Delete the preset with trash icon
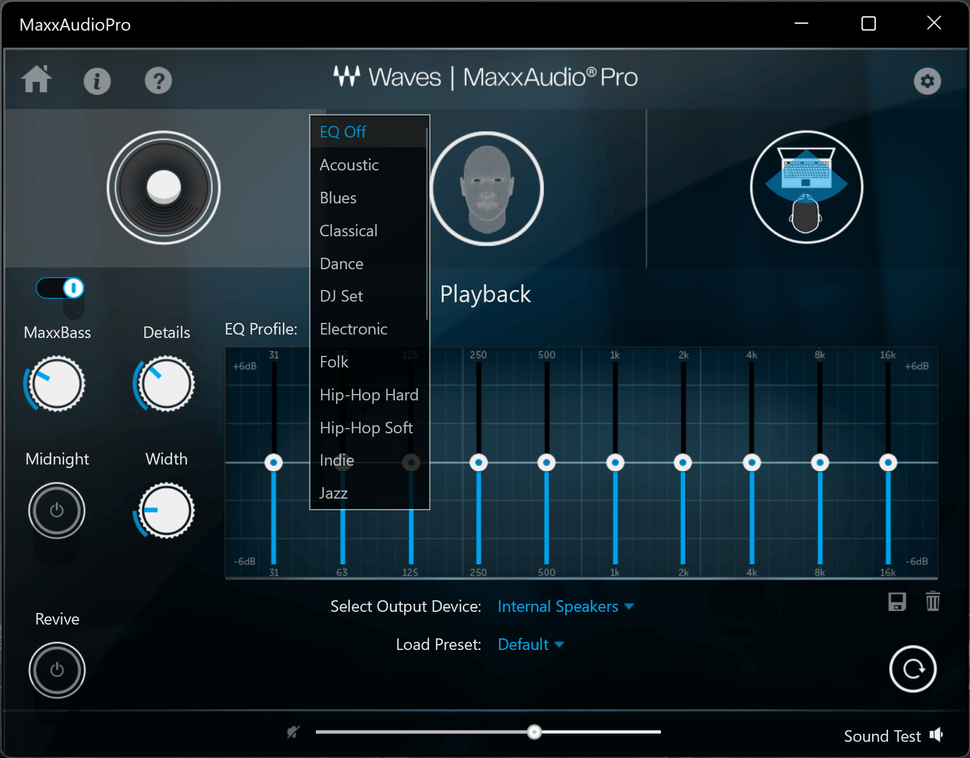970x758 pixels. coord(933,601)
